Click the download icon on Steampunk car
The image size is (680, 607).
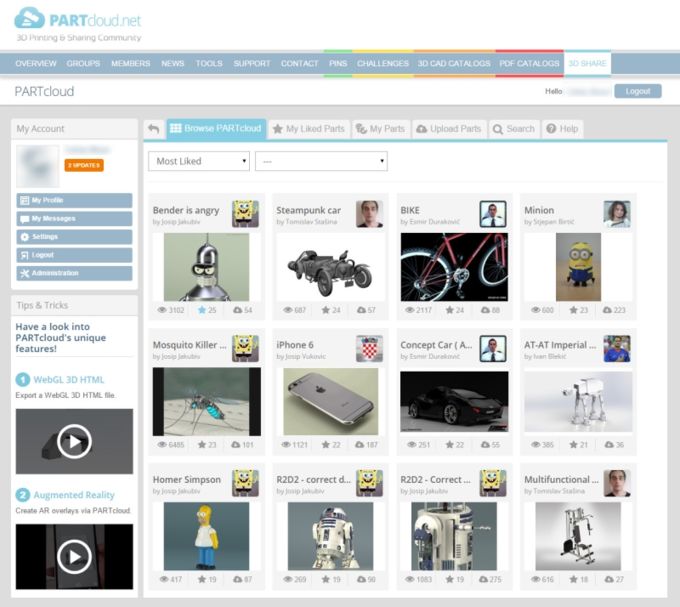[361, 310]
